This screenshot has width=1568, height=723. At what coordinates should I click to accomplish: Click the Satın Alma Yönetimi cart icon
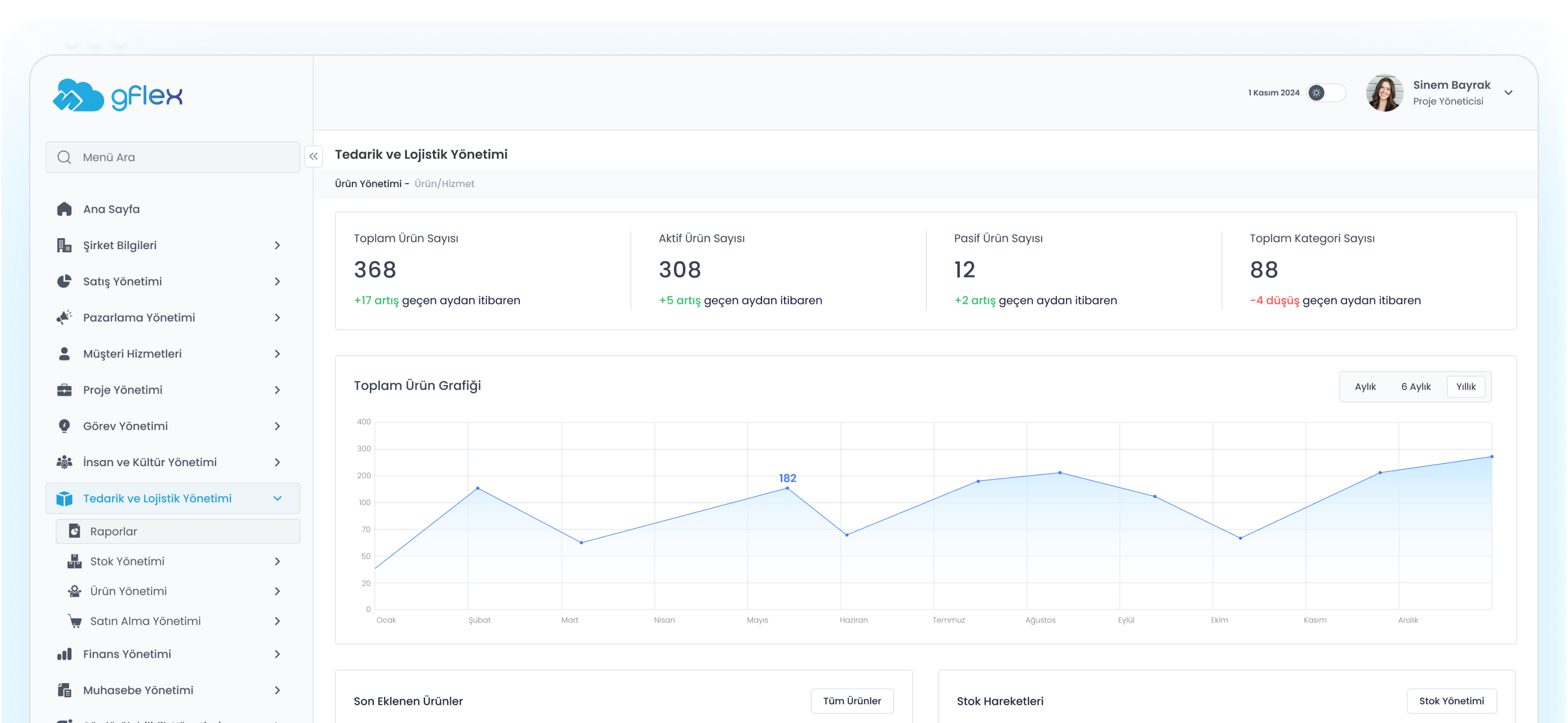pyautogui.click(x=74, y=621)
